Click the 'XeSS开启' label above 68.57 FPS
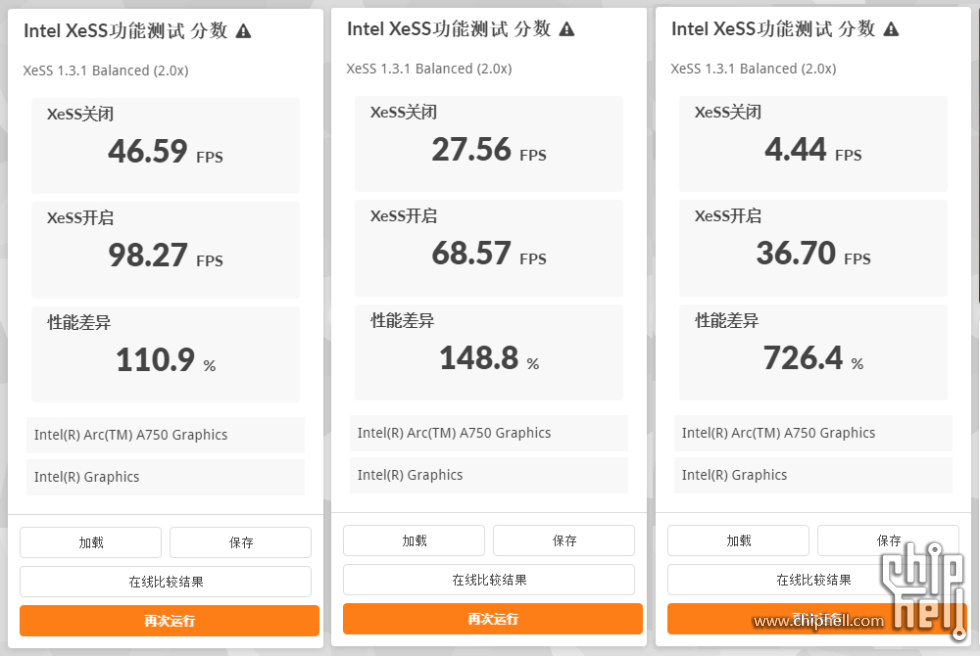 pyautogui.click(x=403, y=216)
